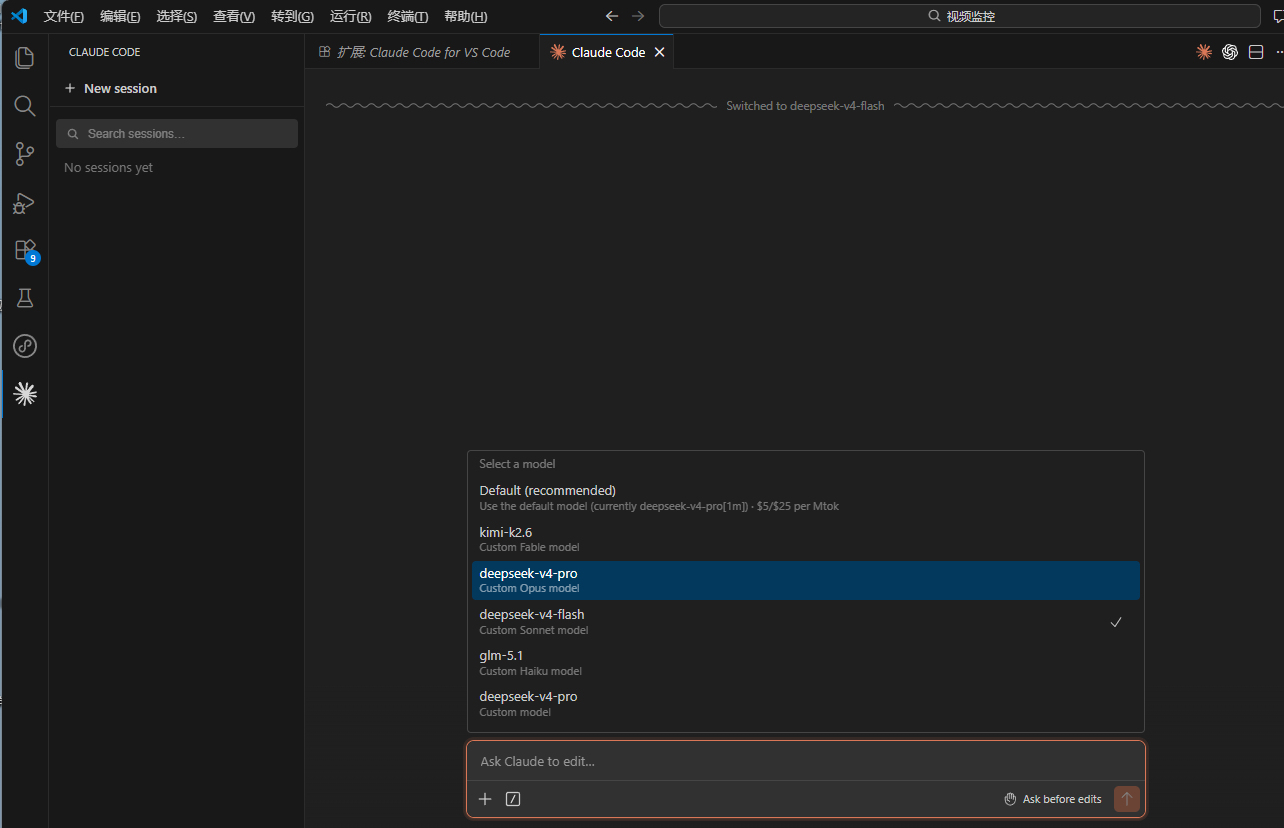Select the kimi-k2.6 model
This screenshot has height=828, width=1284.
coord(806,539)
